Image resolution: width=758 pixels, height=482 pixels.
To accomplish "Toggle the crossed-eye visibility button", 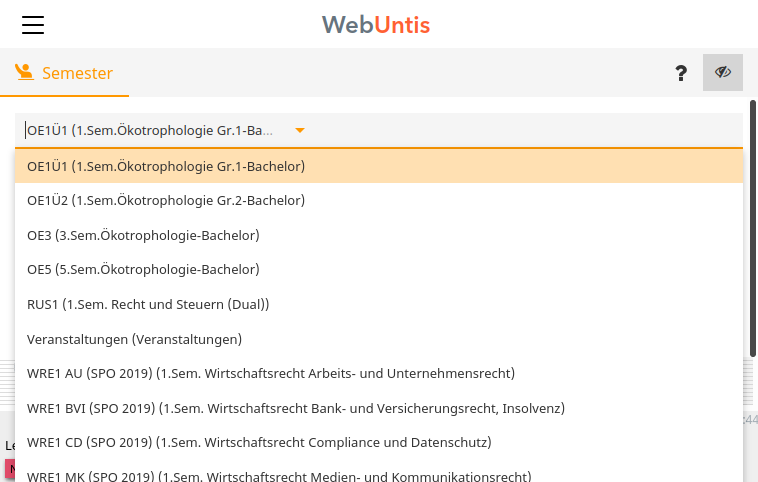I will tap(723, 73).
